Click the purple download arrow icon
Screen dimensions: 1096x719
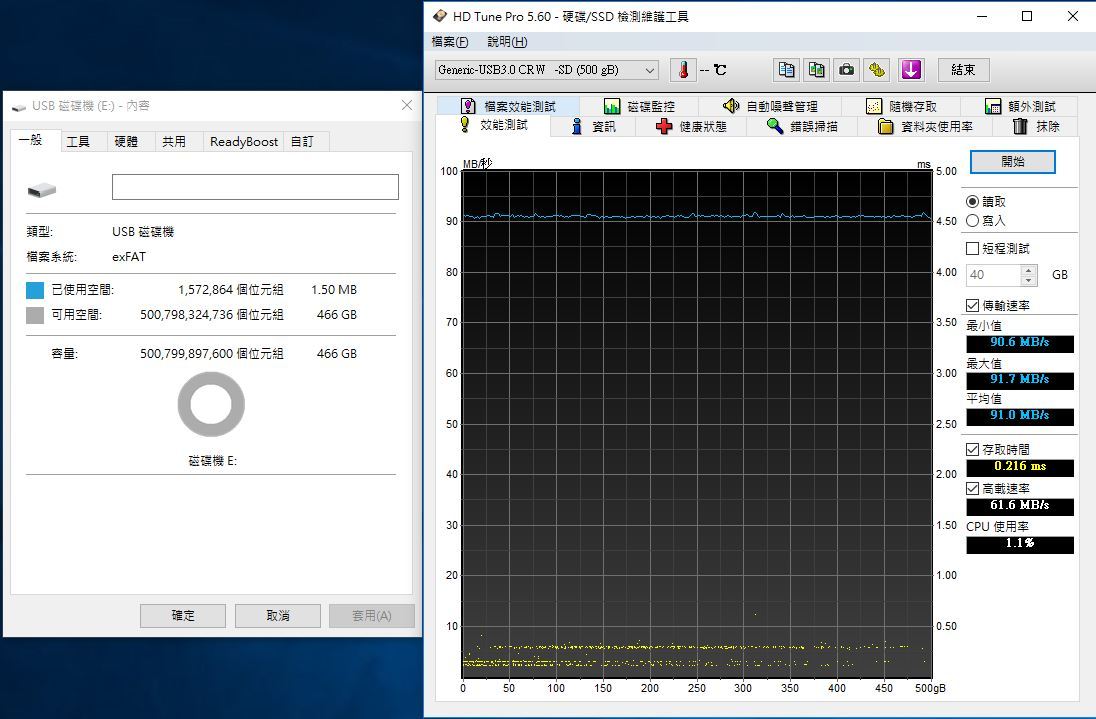point(910,70)
